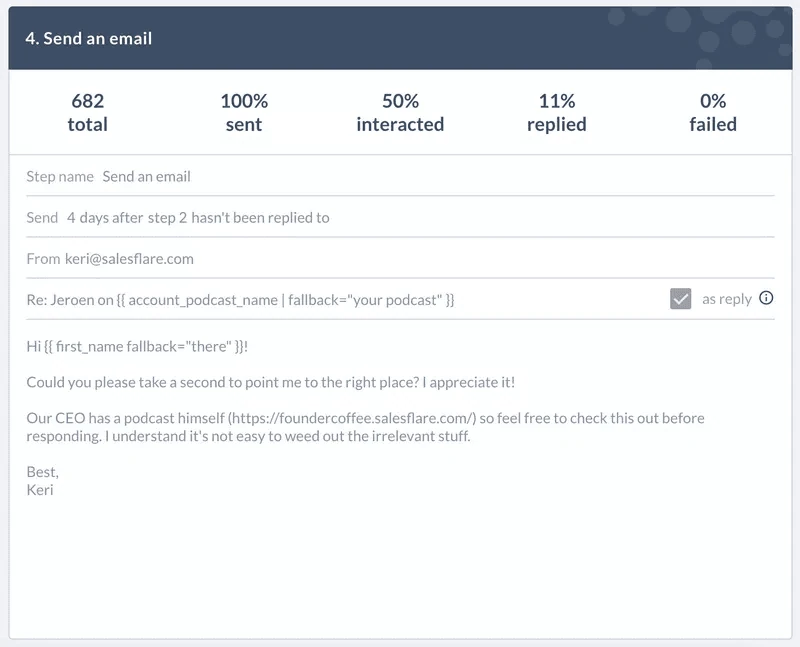The height and width of the screenshot is (647, 800).
Task: Select the 4 days after delay value
Action: [106, 218]
